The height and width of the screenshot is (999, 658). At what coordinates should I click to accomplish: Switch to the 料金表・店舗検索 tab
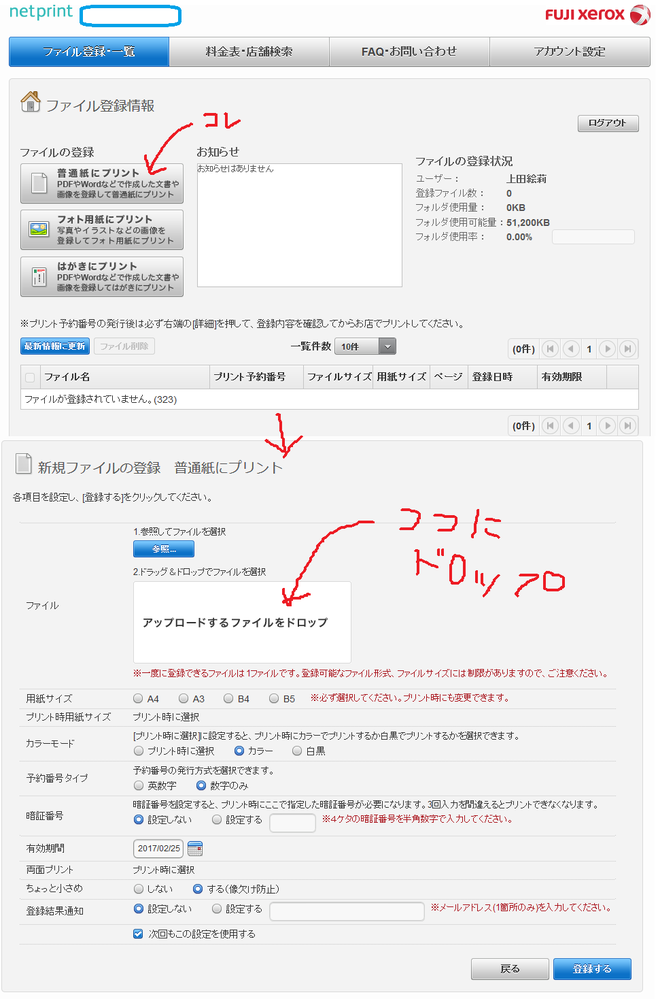[249, 52]
